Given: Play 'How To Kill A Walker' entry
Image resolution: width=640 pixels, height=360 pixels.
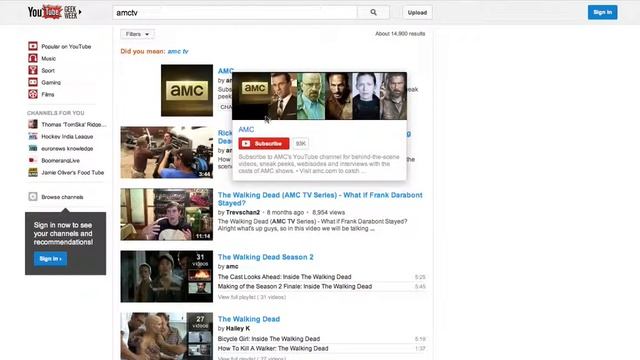Looking at the screenshot, I should click(x=273, y=349).
